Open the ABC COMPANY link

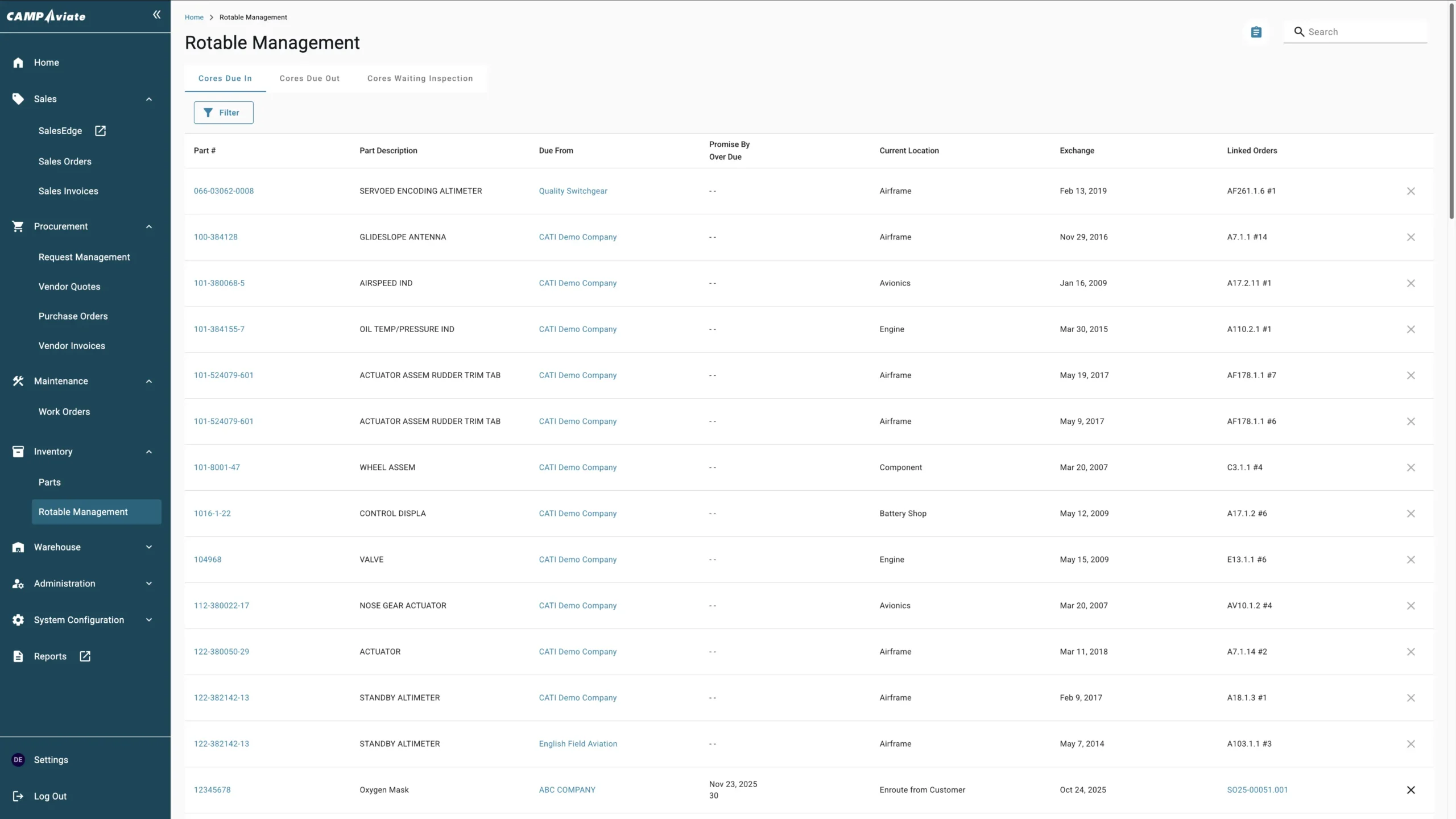[x=567, y=790]
